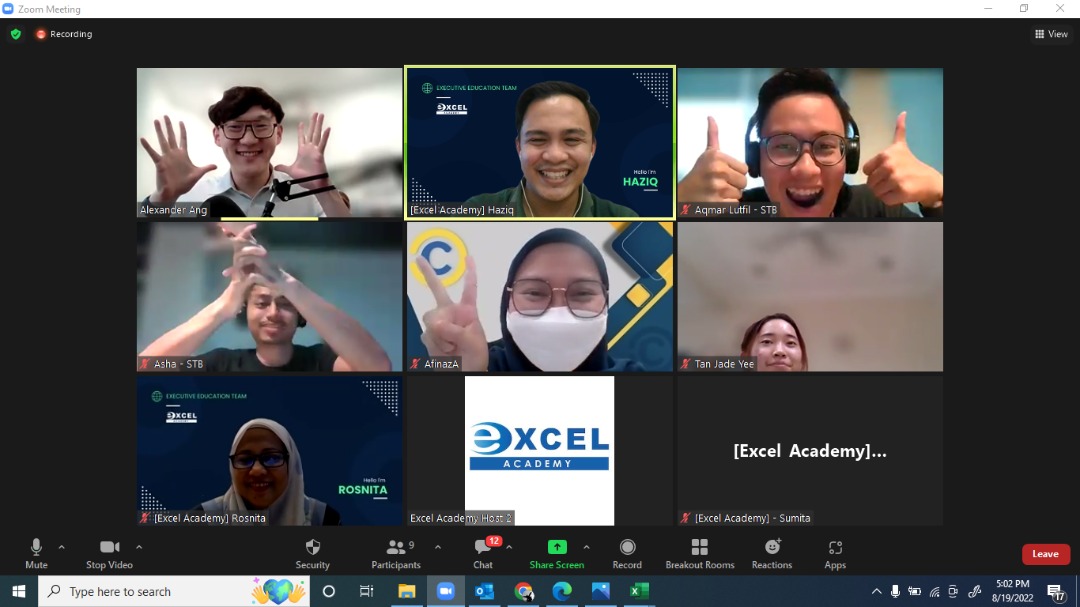This screenshot has width=1080, height=607.
Task: Open the Security shield options
Action: 312,552
